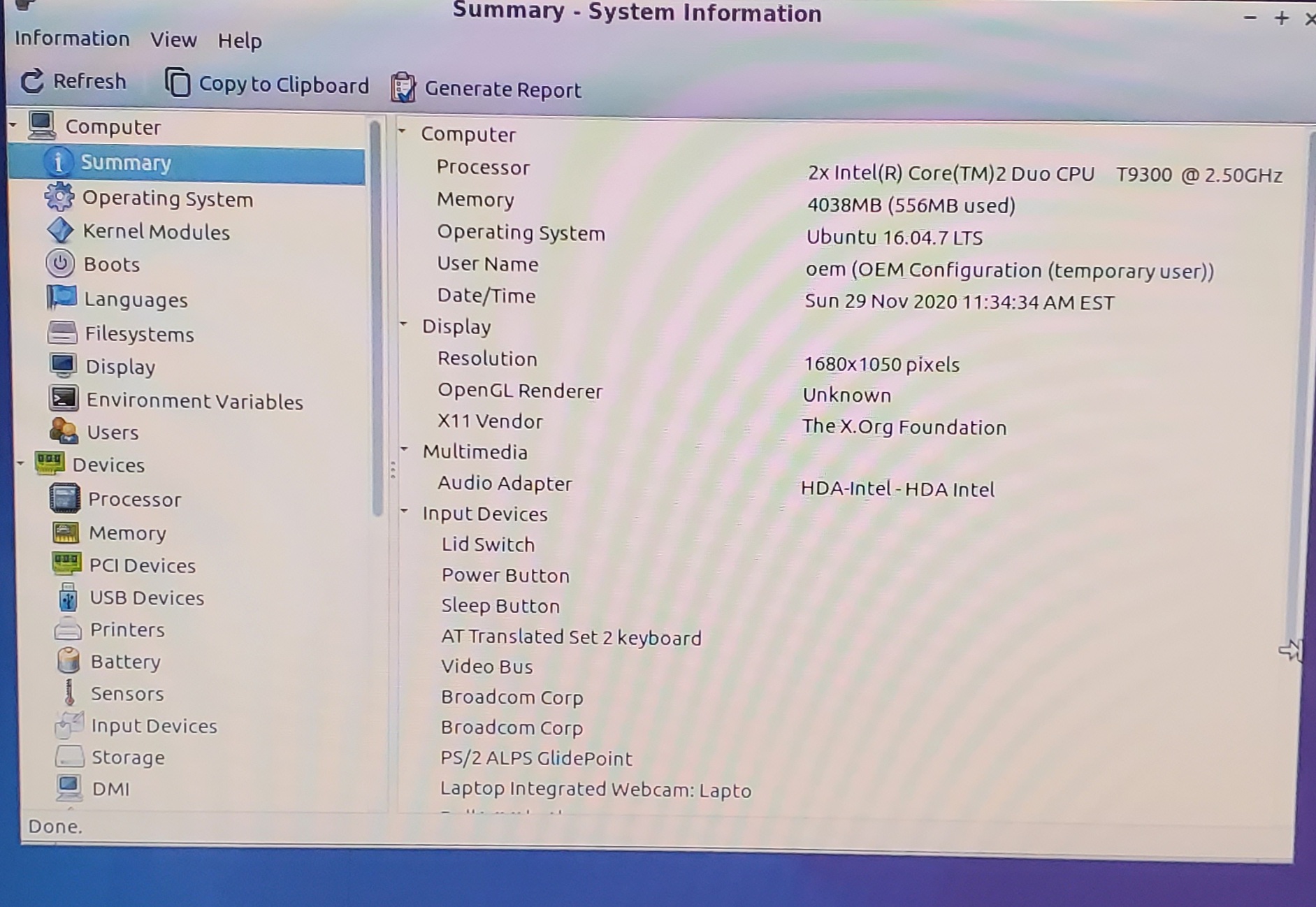The image size is (1316, 907).
Task: Click the Refresh toolbar icon
Action: pos(32,82)
